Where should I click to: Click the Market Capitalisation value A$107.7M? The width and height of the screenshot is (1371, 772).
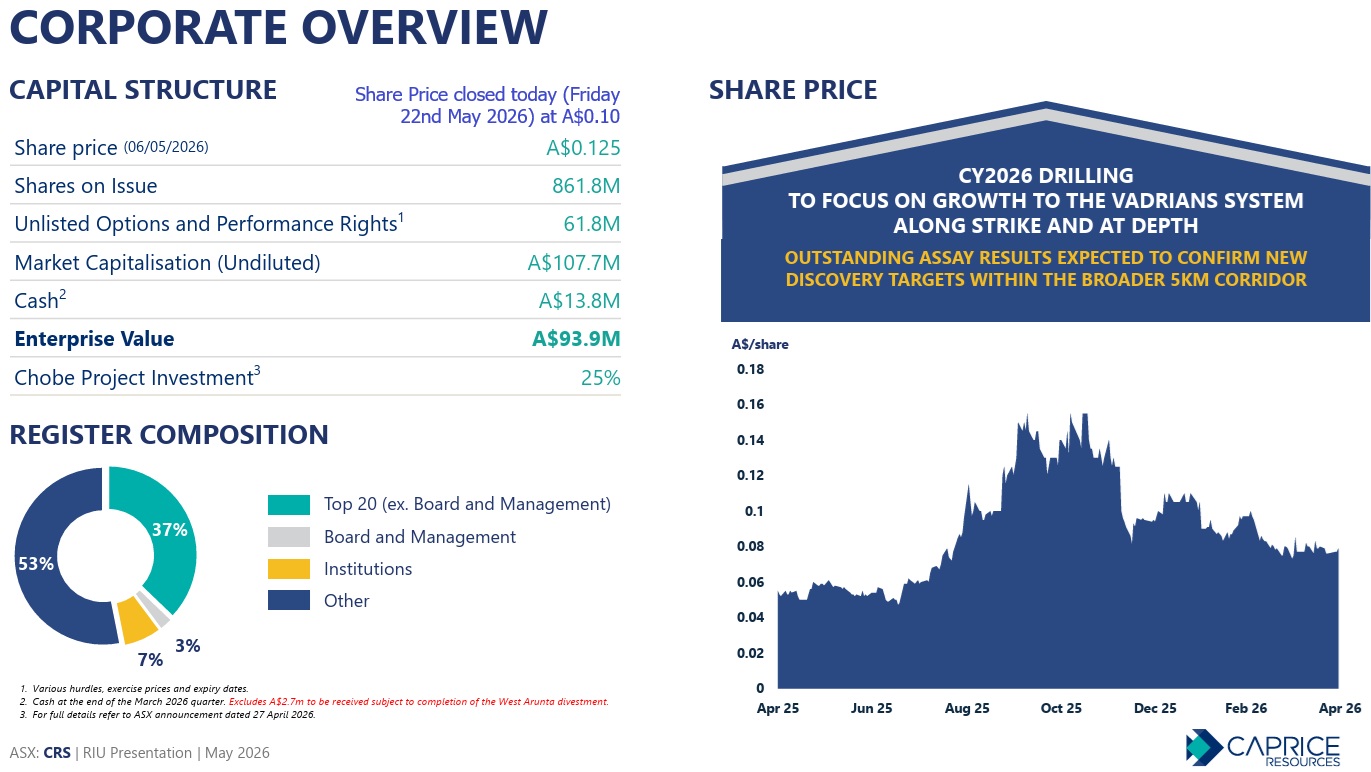pos(574,263)
